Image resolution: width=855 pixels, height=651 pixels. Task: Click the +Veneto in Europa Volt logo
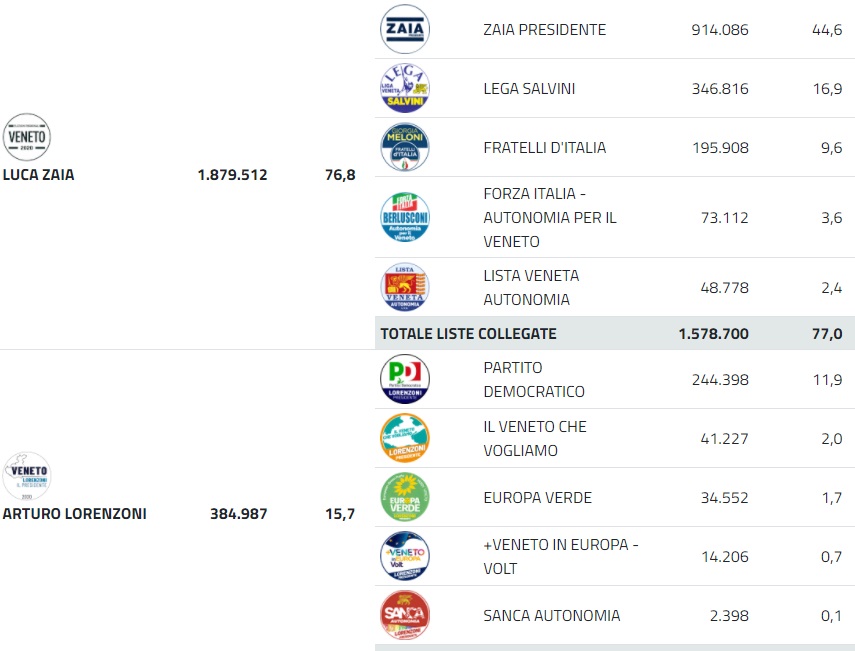click(x=405, y=556)
